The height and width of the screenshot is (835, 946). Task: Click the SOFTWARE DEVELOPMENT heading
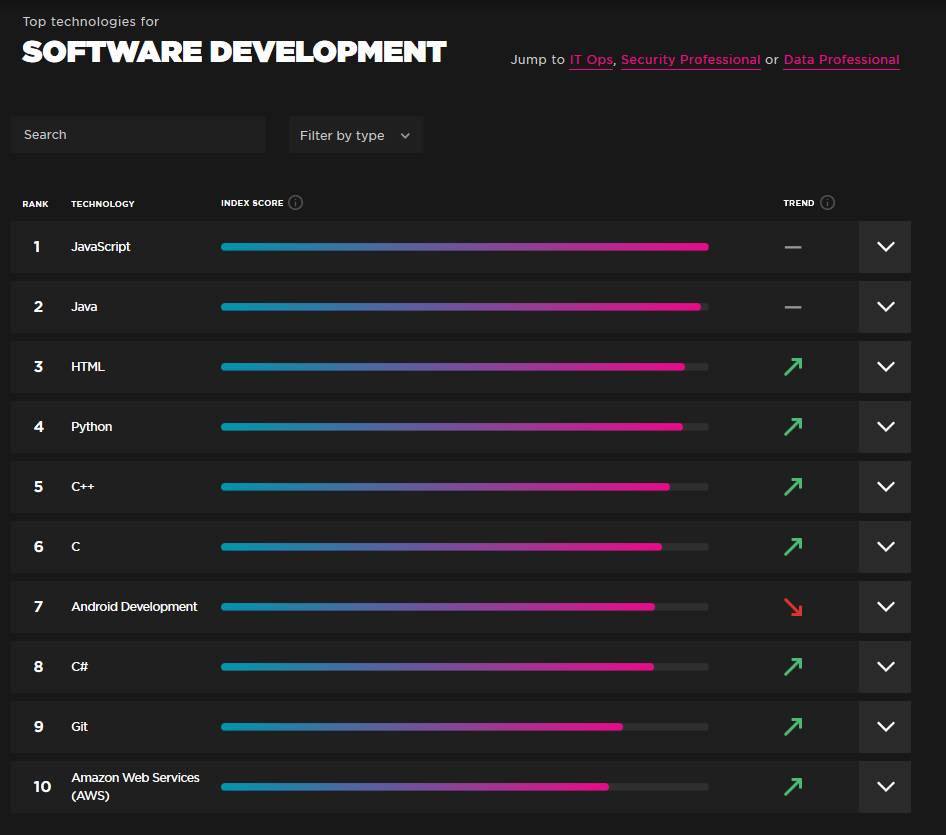pyautogui.click(x=234, y=52)
